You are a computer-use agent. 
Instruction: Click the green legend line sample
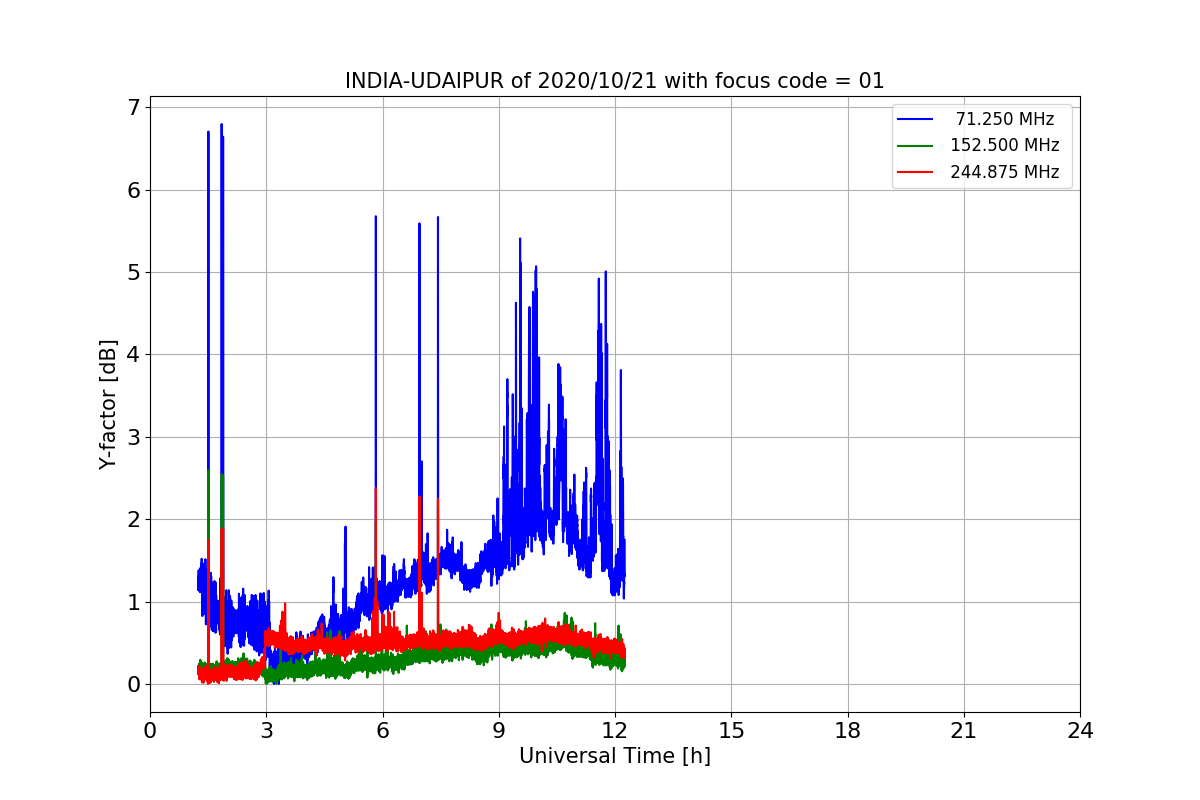point(915,146)
